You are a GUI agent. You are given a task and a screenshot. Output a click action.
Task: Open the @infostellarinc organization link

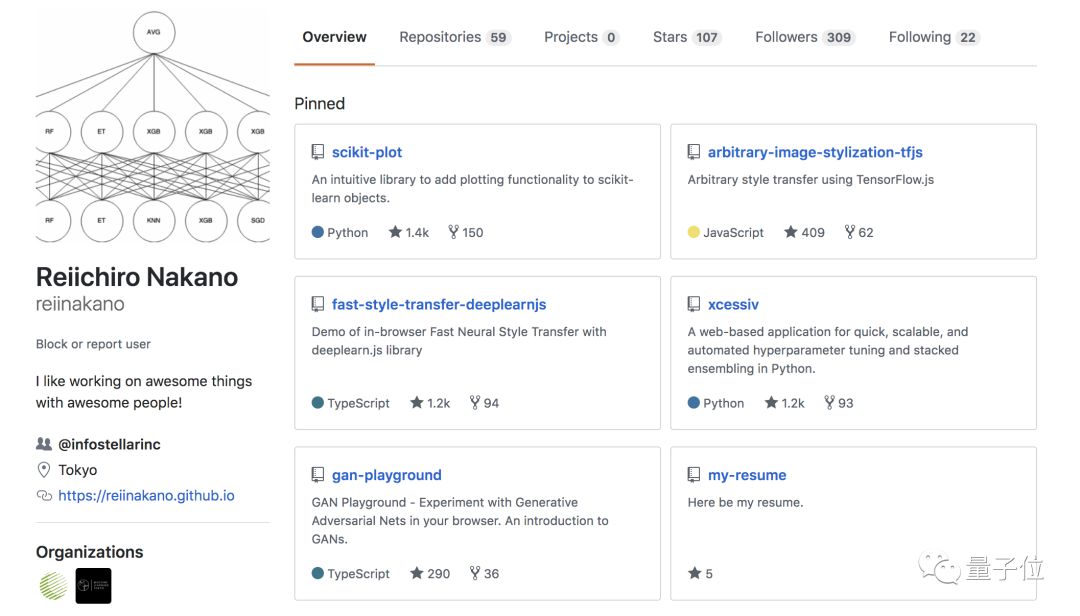coord(110,444)
